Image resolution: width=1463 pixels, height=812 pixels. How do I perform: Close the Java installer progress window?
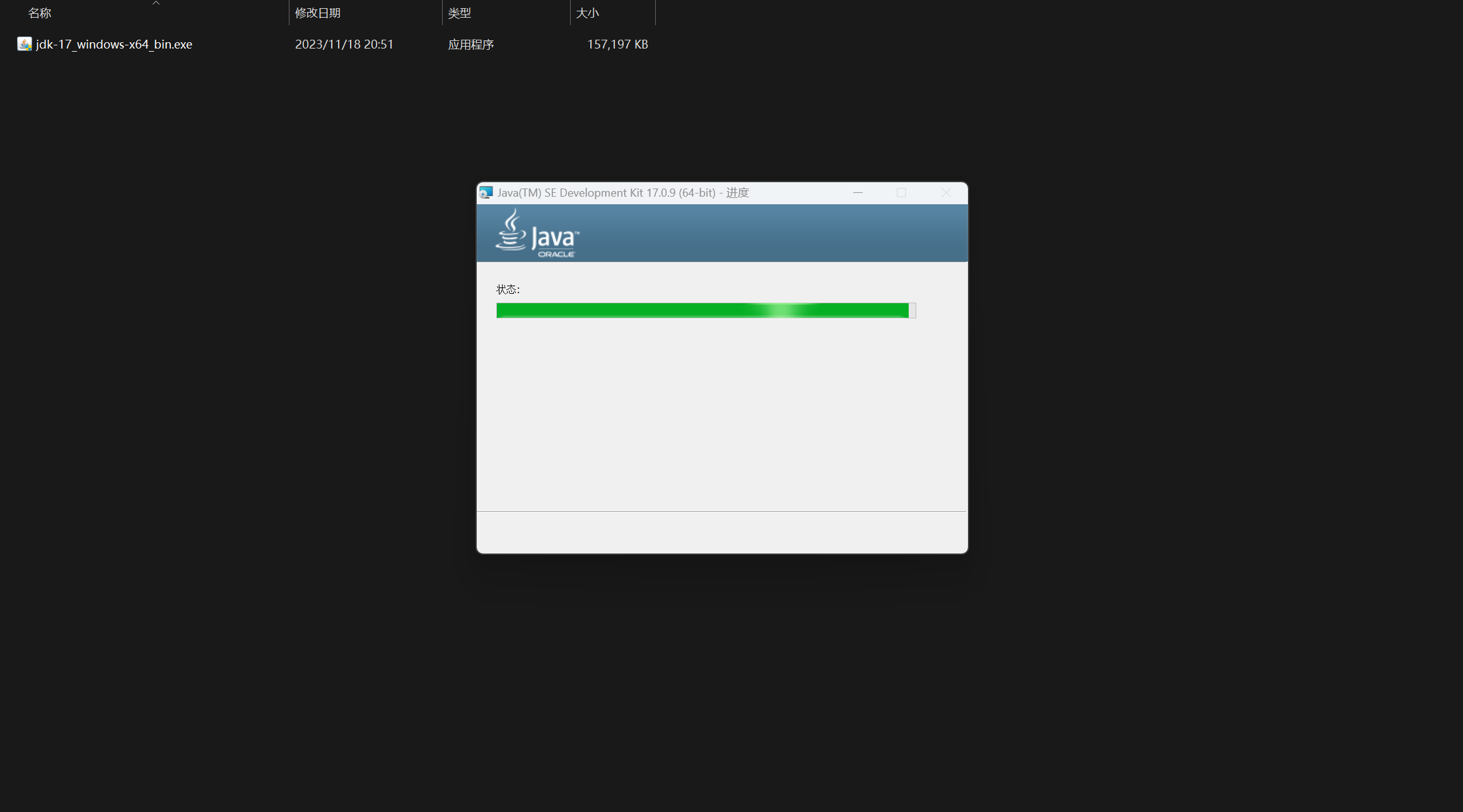pyautogui.click(x=946, y=193)
